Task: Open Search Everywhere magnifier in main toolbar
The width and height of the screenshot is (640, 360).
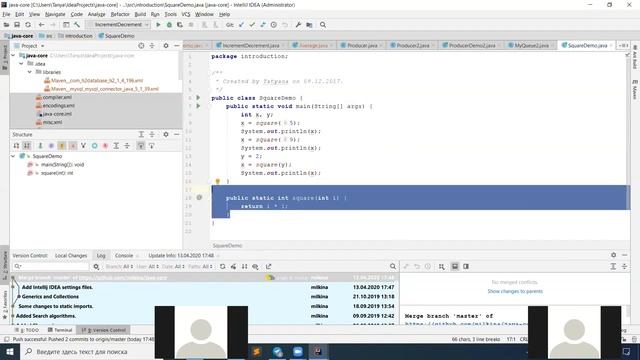Action: click(x=323, y=25)
